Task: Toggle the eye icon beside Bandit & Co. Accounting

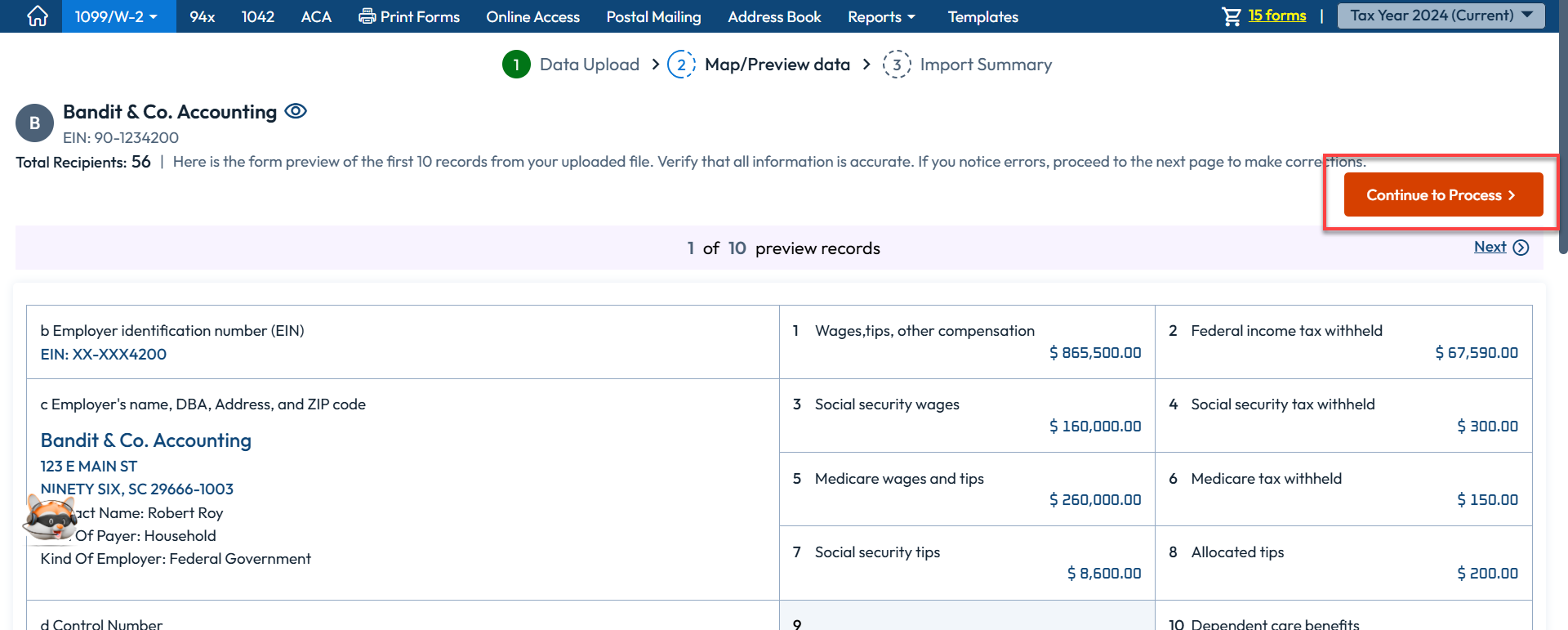Action: 296,111
